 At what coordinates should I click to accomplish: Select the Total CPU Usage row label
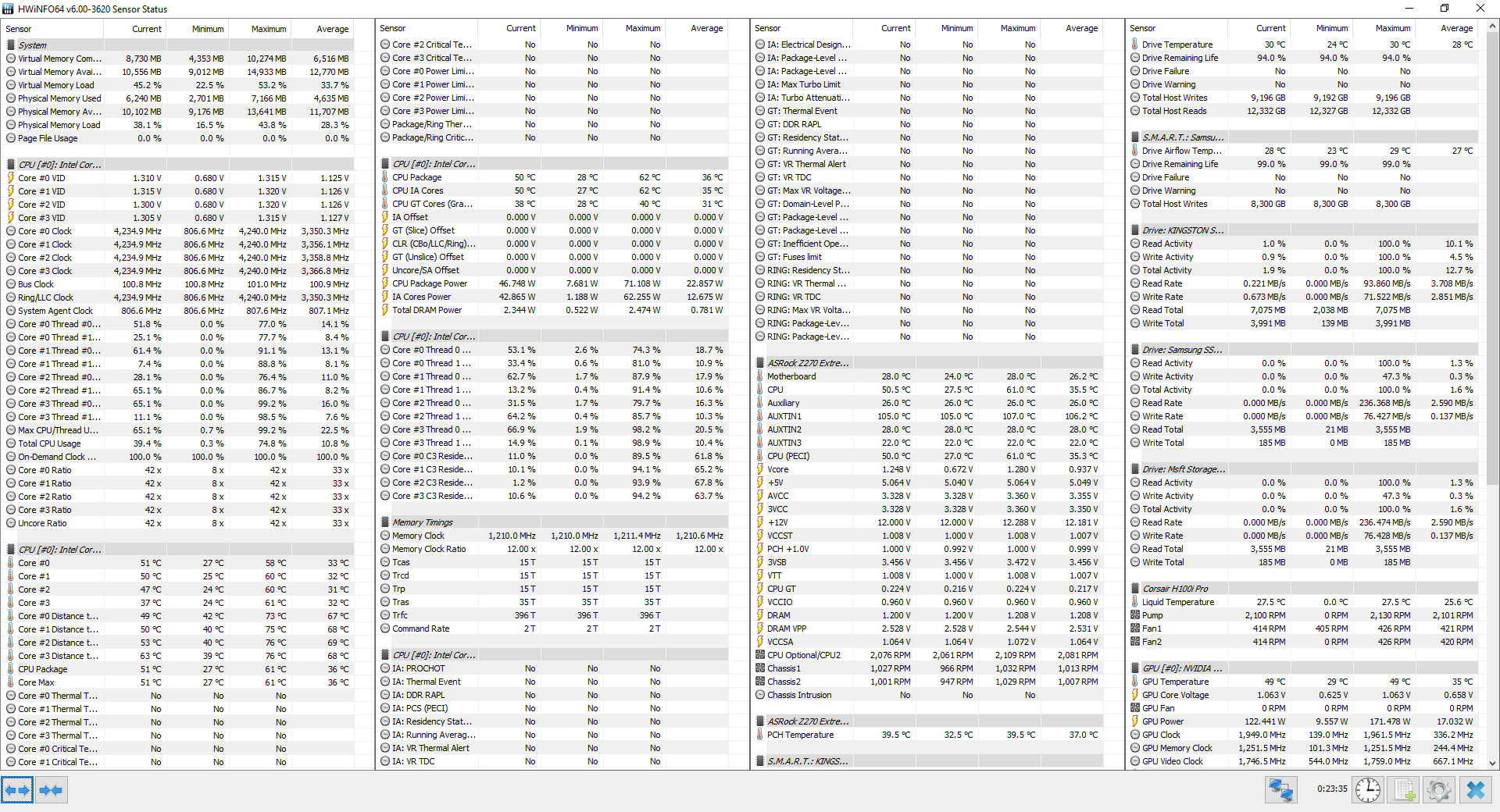(49, 443)
